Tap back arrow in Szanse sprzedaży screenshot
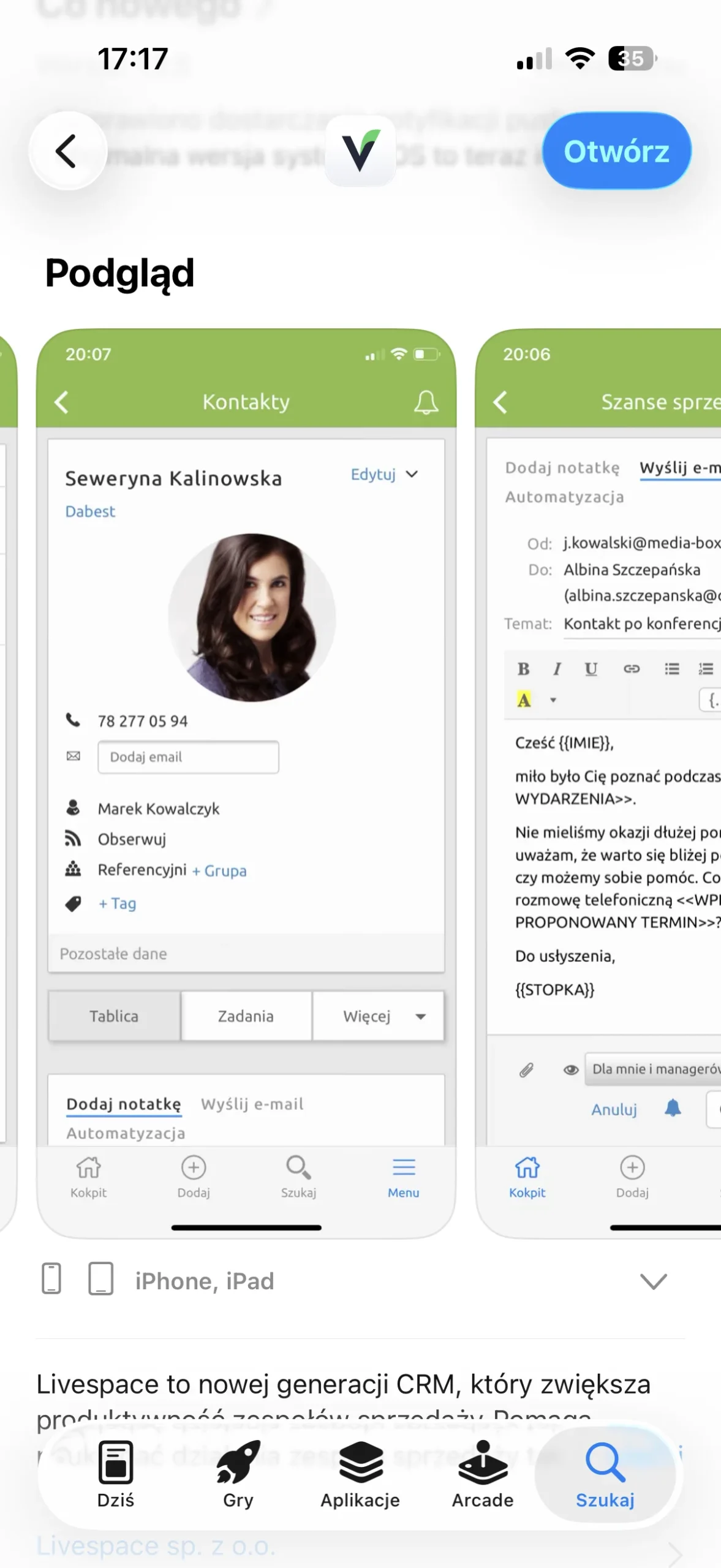The width and height of the screenshot is (721, 1568). pyautogui.click(x=500, y=402)
